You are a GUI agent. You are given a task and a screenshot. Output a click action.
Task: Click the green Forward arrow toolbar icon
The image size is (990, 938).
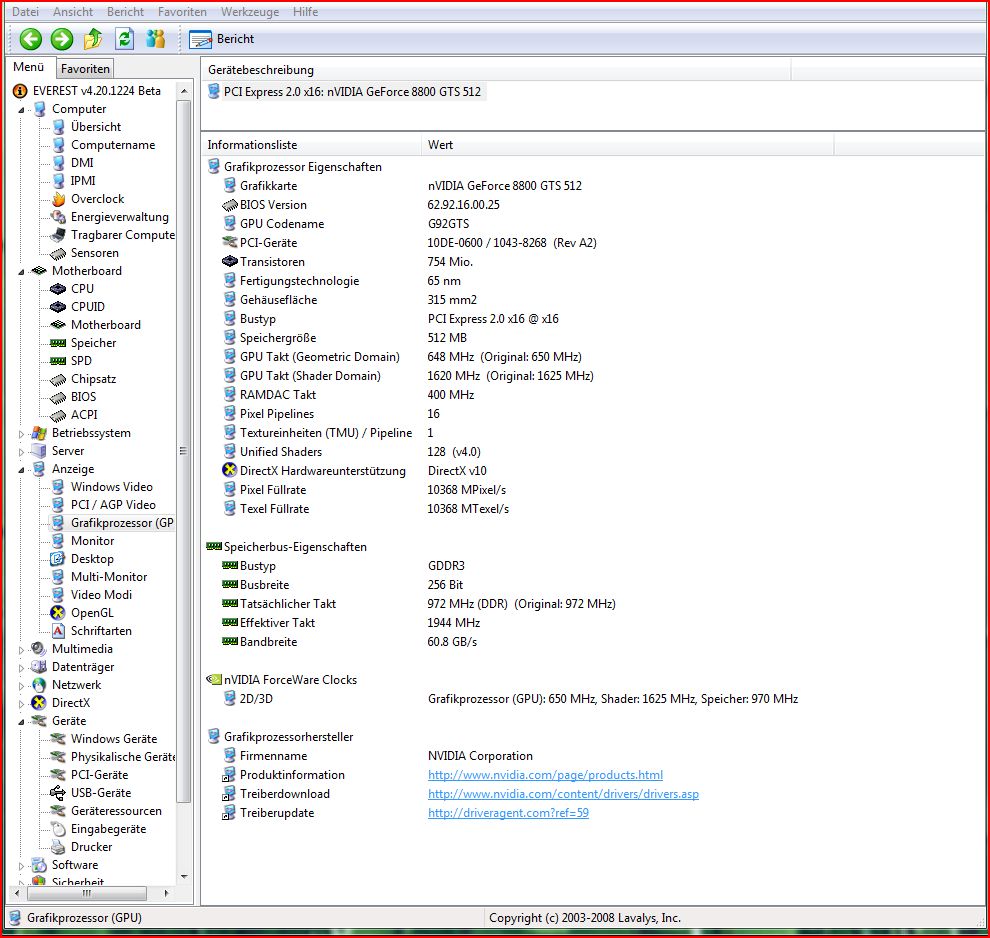(62, 39)
